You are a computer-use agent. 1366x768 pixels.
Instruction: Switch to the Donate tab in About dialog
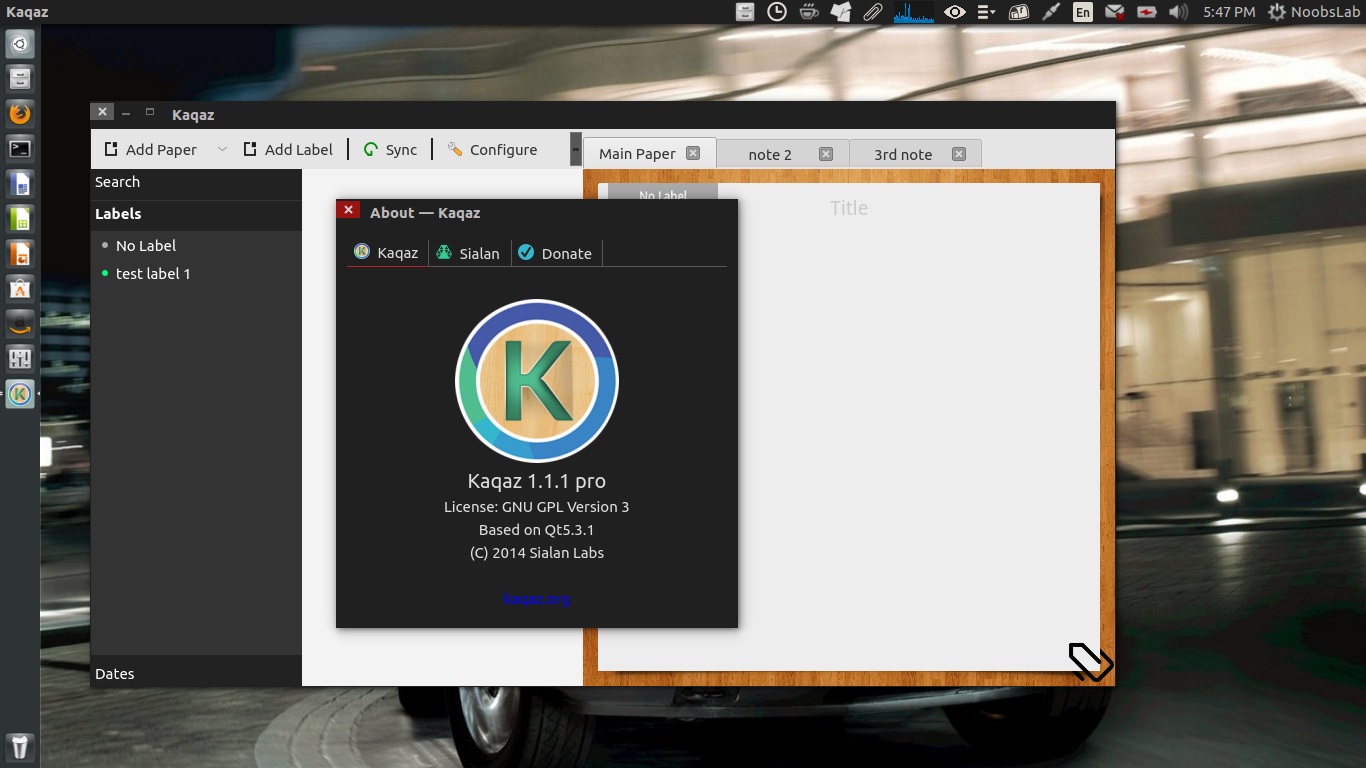pyautogui.click(x=556, y=253)
